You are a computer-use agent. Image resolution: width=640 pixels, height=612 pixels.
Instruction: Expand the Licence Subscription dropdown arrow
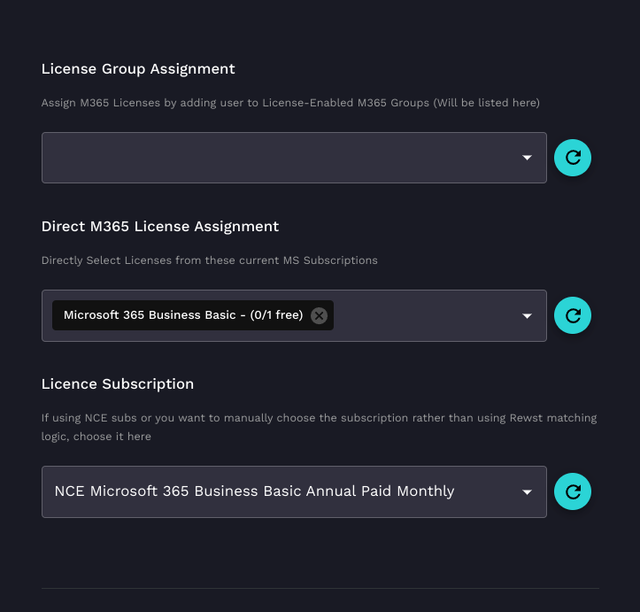(527, 492)
